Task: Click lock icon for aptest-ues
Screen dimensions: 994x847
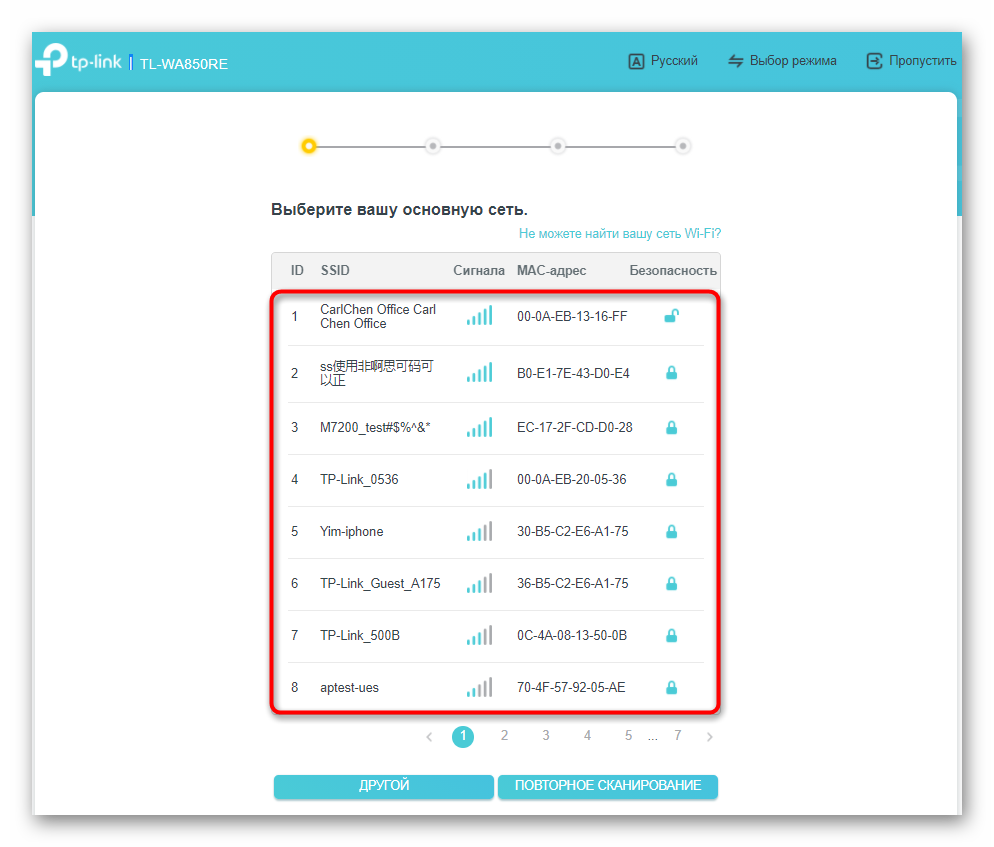Action: (x=671, y=687)
